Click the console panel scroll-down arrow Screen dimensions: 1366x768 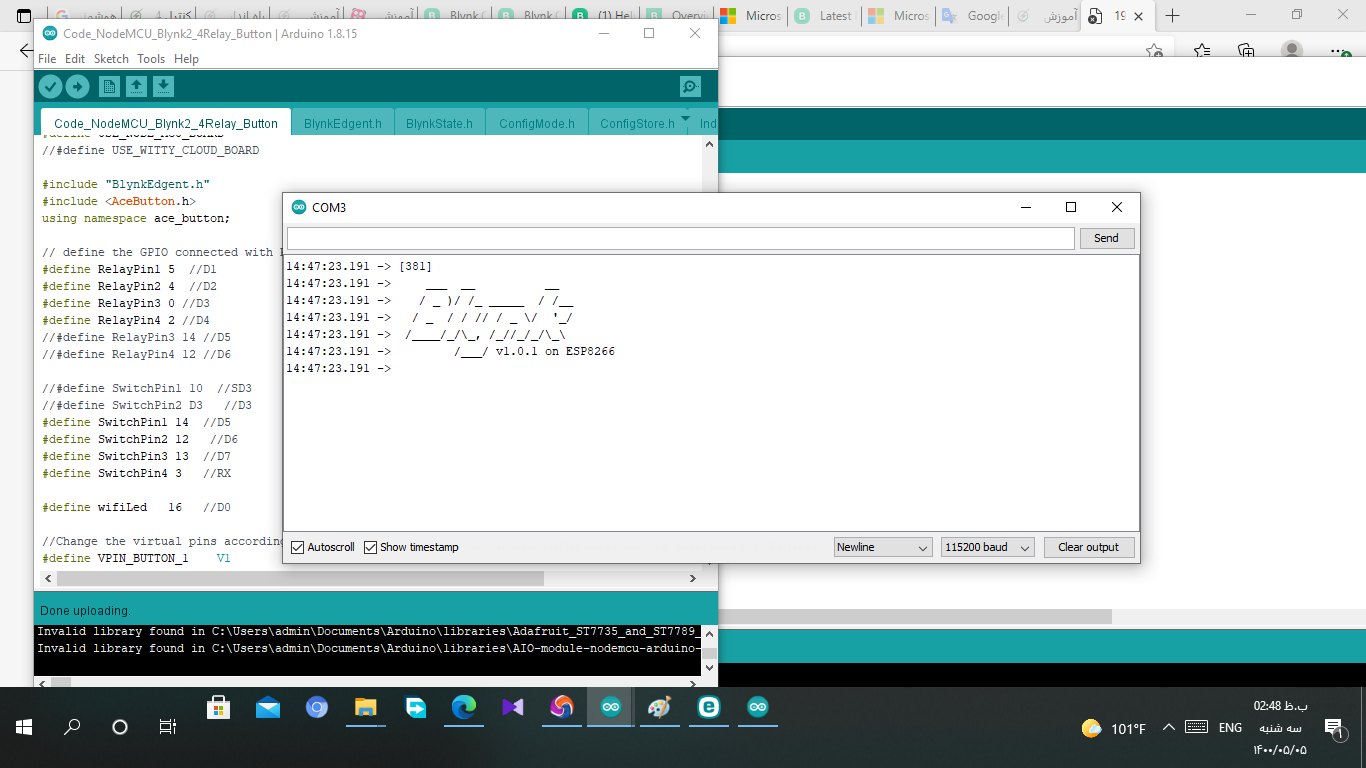pos(710,666)
